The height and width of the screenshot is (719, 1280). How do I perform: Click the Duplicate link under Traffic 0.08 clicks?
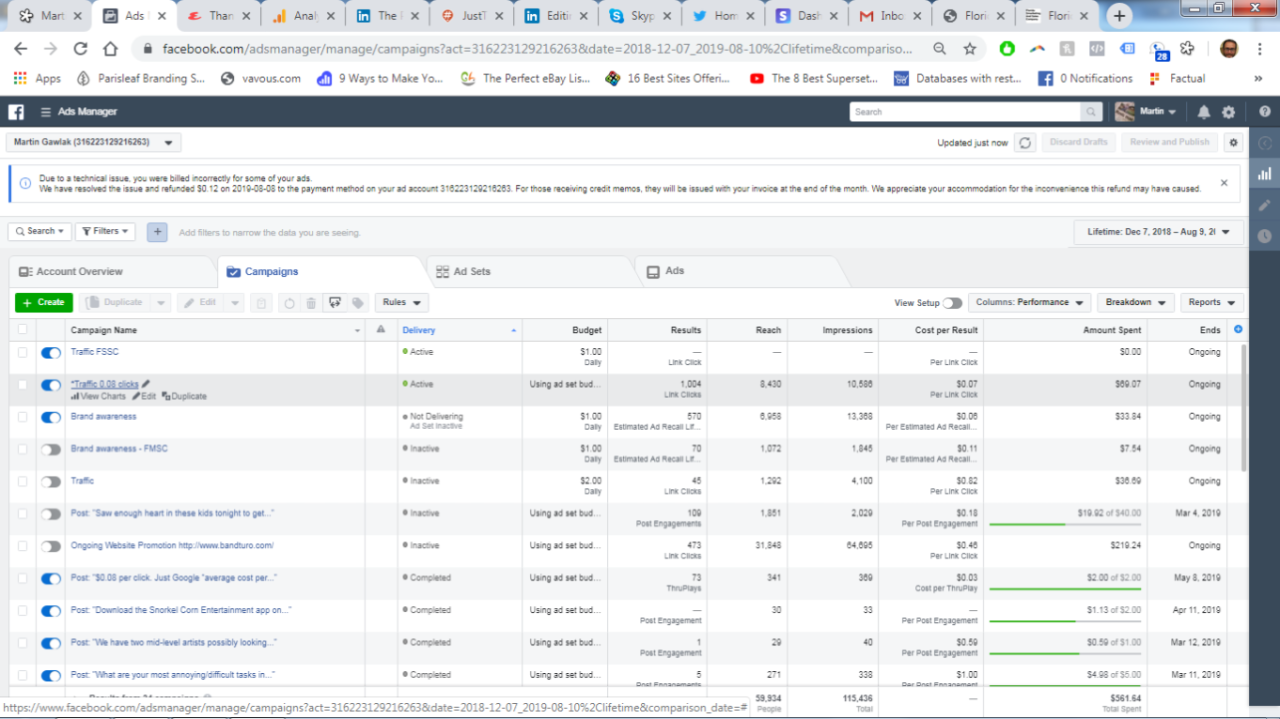click(x=184, y=397)
